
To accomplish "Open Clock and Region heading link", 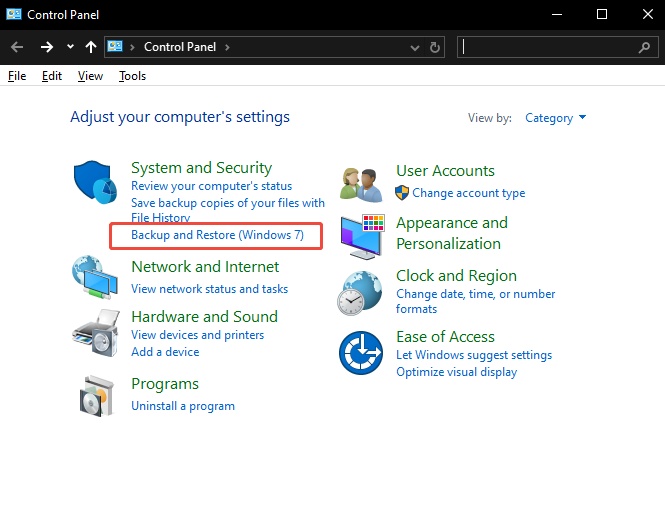I will [x=456, y=276].
